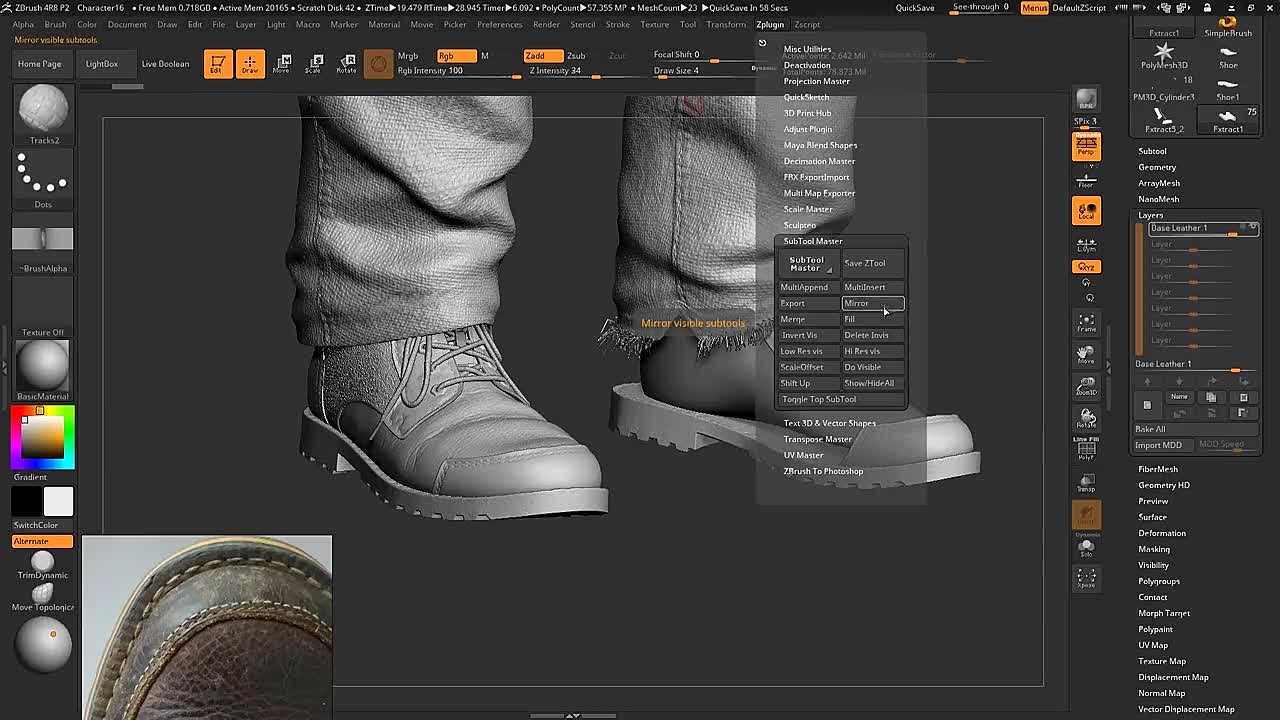Click the Zoom3D navigation icon

pyautogui.click(x=1086, y=387)
